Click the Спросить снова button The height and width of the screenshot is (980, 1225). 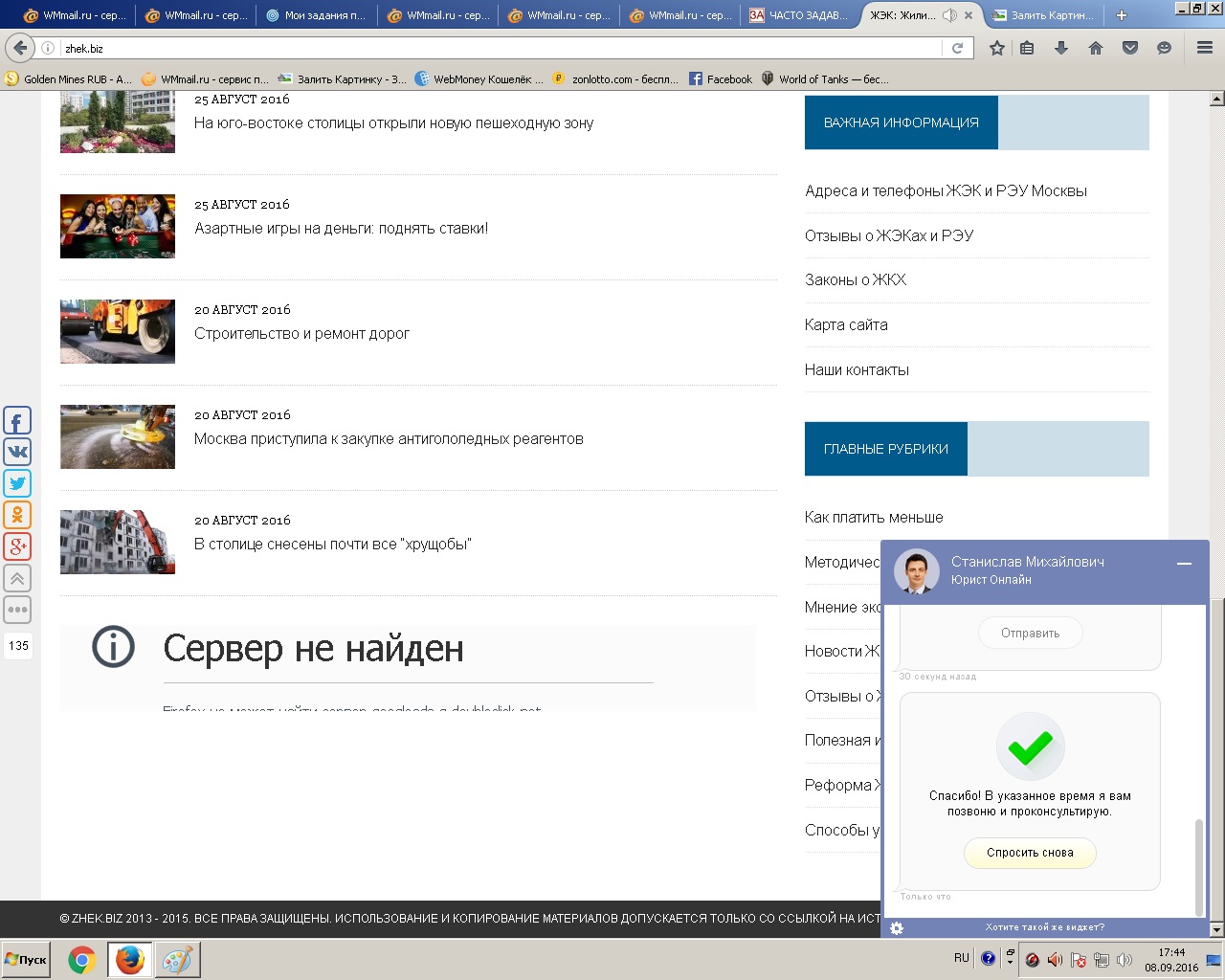1030,853
